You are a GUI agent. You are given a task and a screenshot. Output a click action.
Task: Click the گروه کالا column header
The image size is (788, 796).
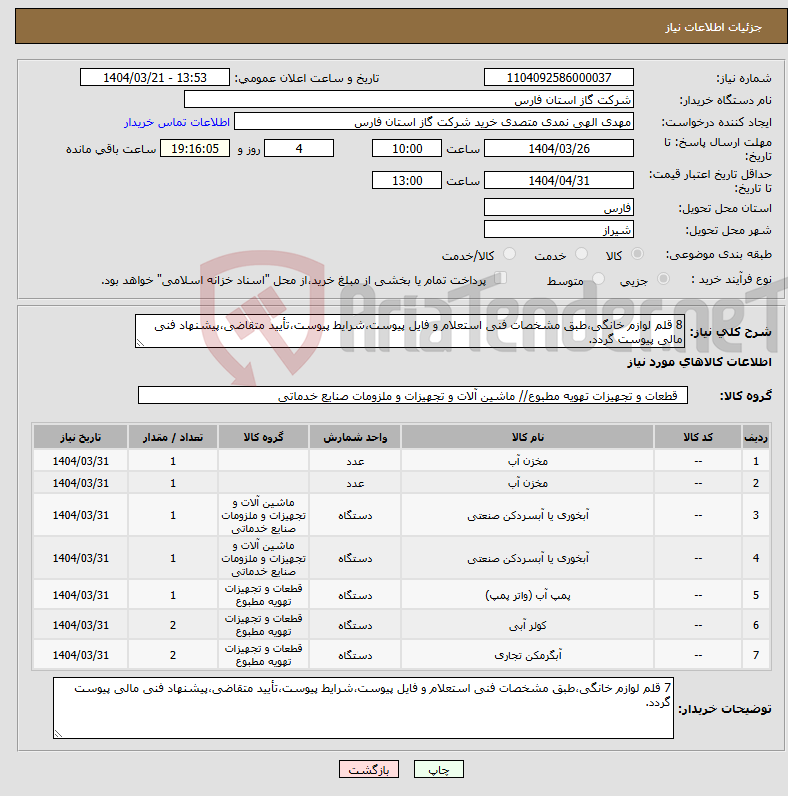[x=264, y=437]
